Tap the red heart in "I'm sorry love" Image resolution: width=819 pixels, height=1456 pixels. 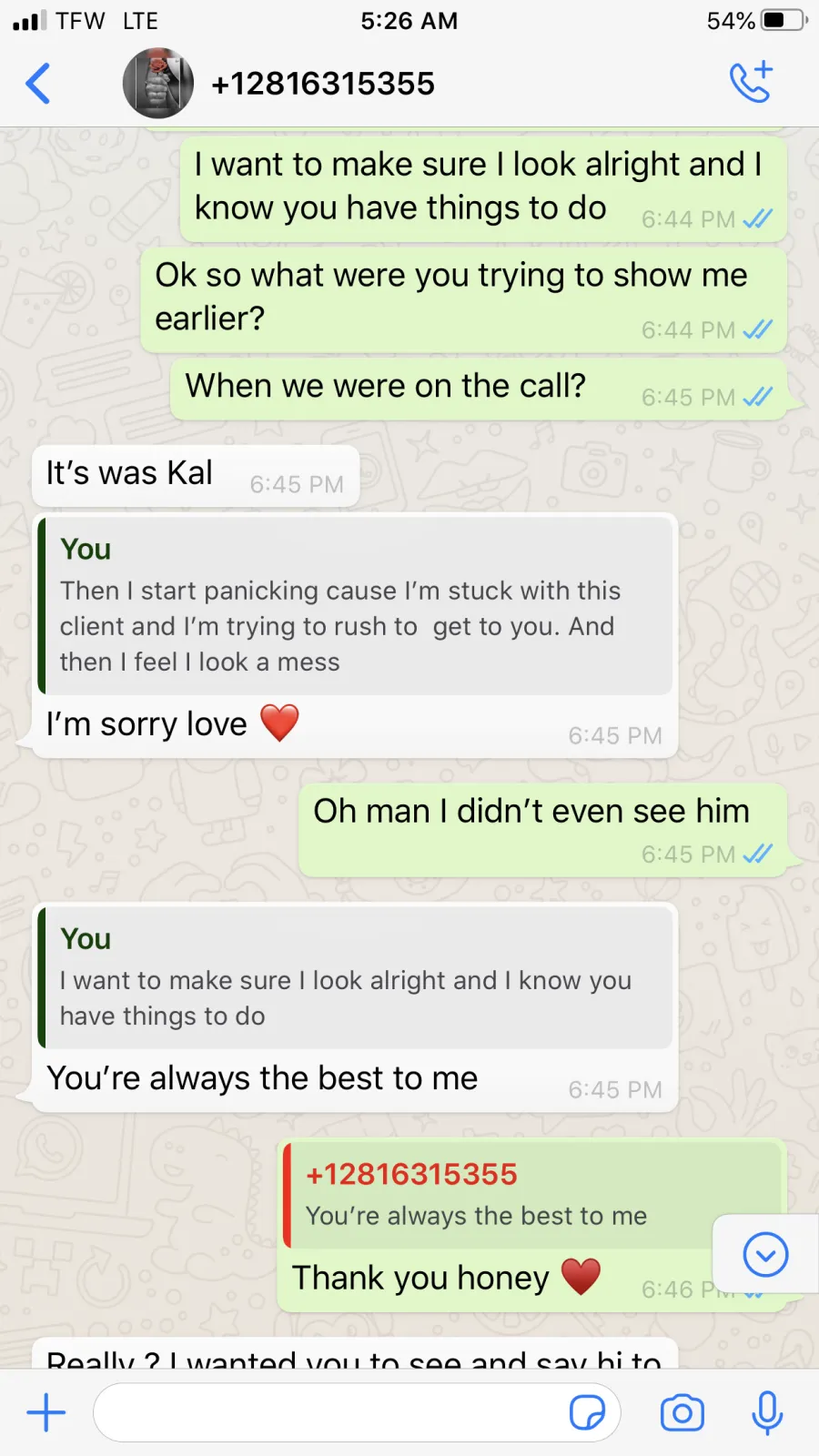(x=279, y=723)
